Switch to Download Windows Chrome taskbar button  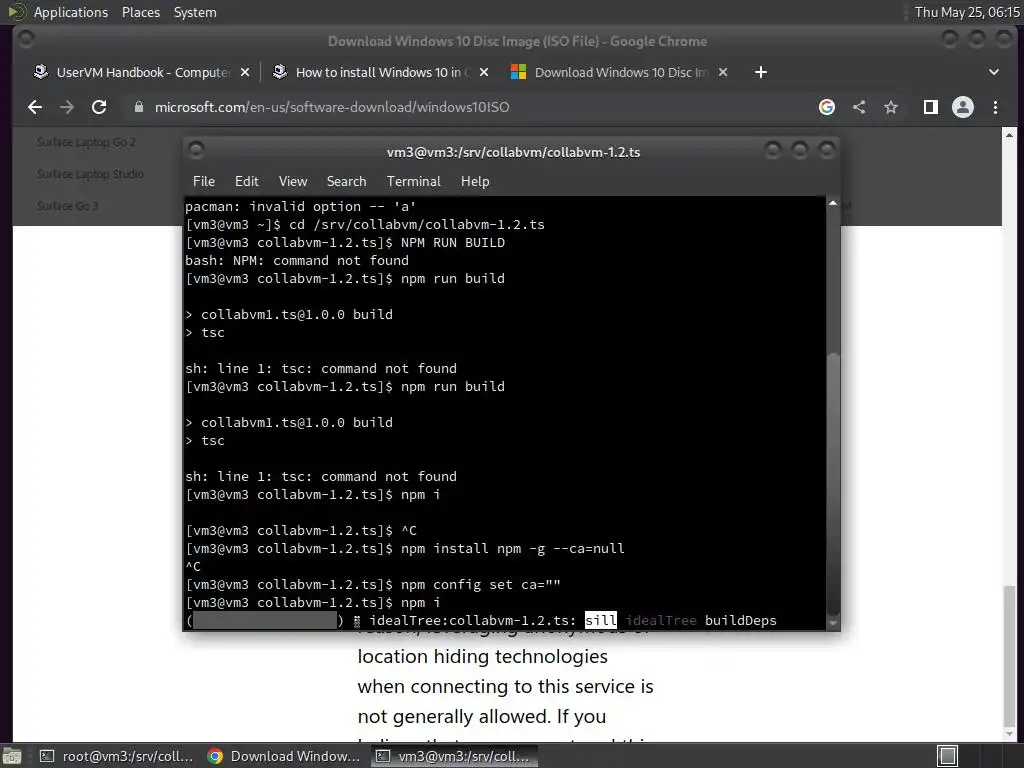[x=283, y=756]
